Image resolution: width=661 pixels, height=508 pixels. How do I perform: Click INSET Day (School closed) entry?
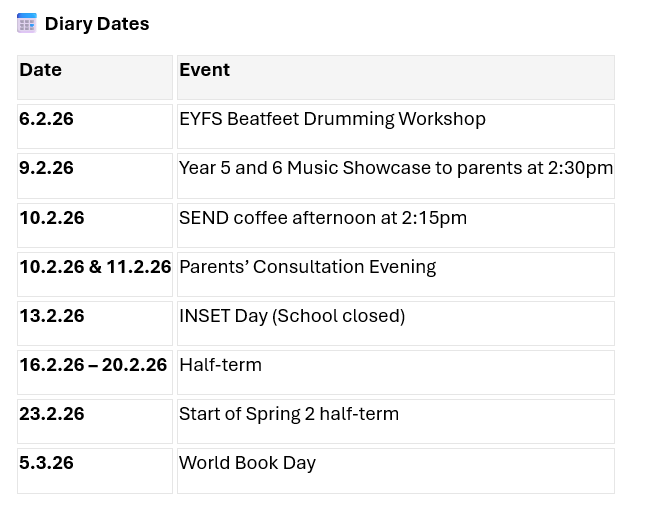(x=291, y=316)
